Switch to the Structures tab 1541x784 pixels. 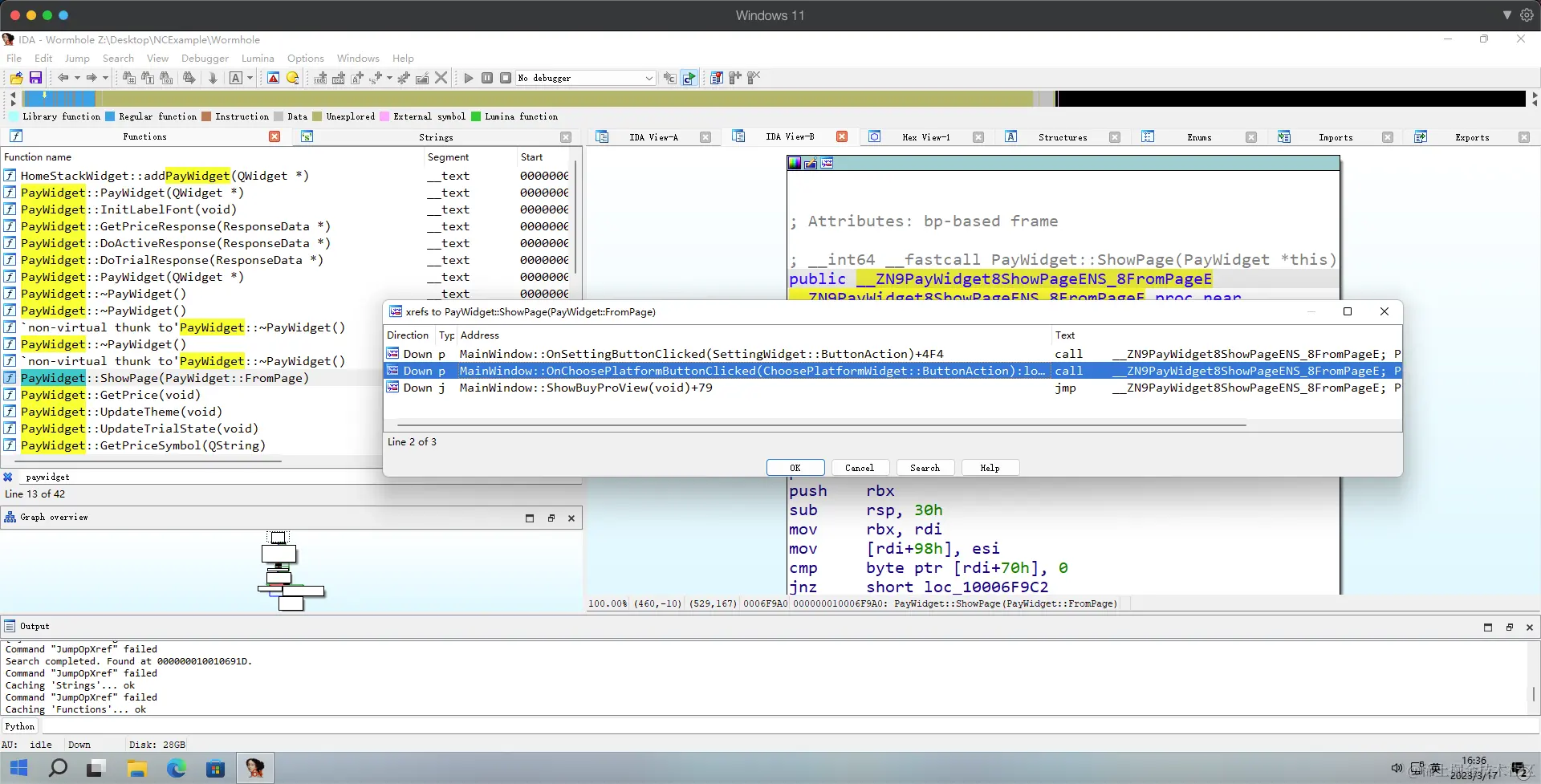click(x=1063, y=137)
